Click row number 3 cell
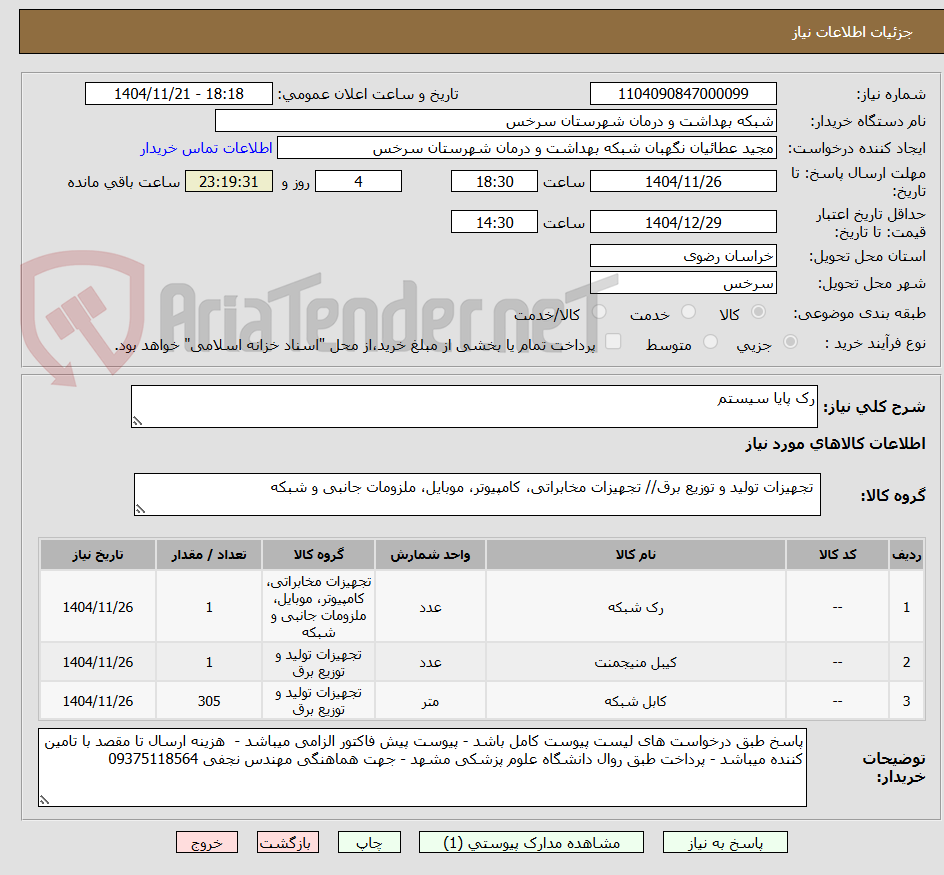Screen dimensions: 944x875 pos(907,701)
